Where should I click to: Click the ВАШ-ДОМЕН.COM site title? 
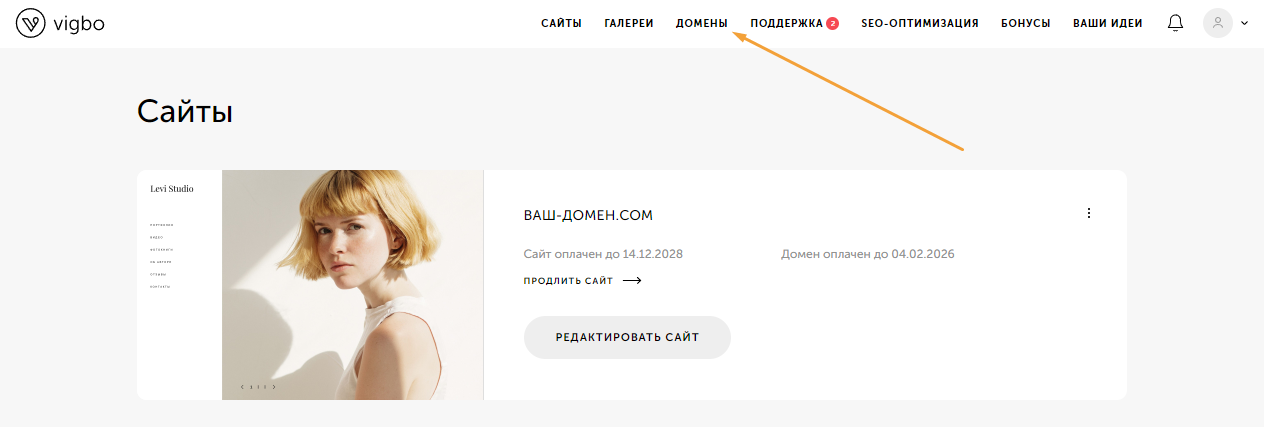[x=588, y=215]
